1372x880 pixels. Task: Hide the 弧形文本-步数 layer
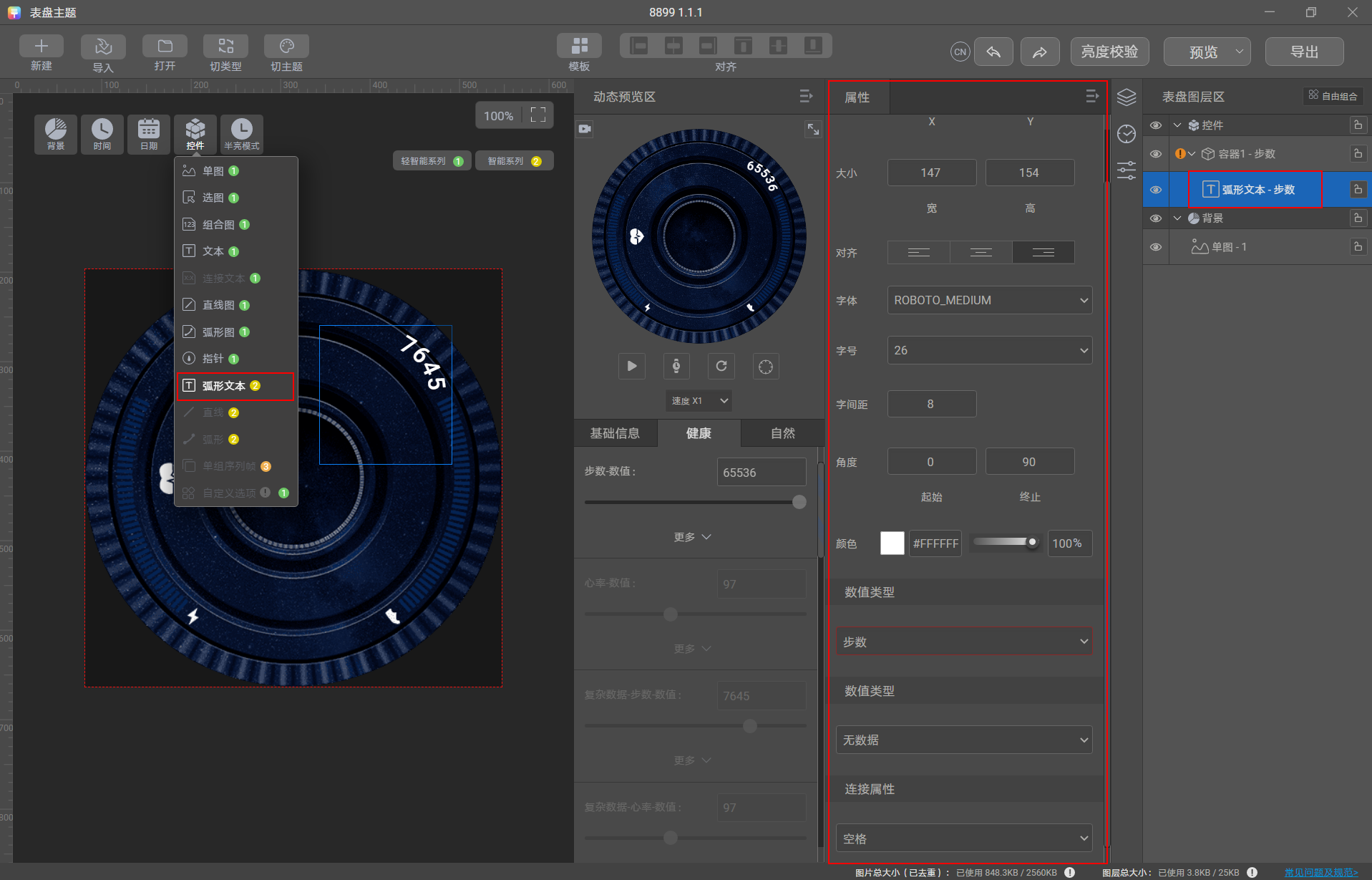point(1156,190)
